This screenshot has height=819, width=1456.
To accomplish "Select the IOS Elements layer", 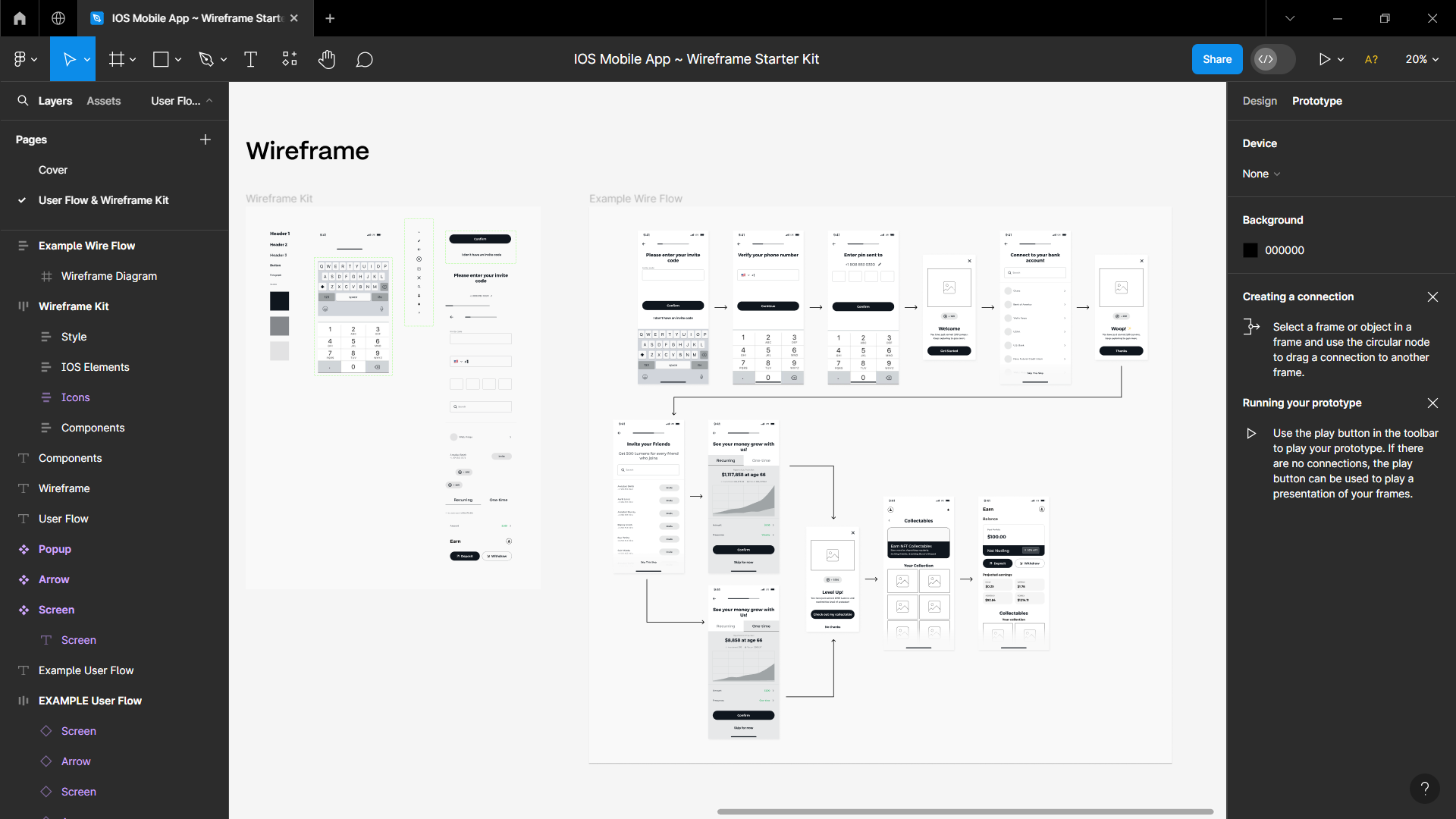I will (95, 367).
